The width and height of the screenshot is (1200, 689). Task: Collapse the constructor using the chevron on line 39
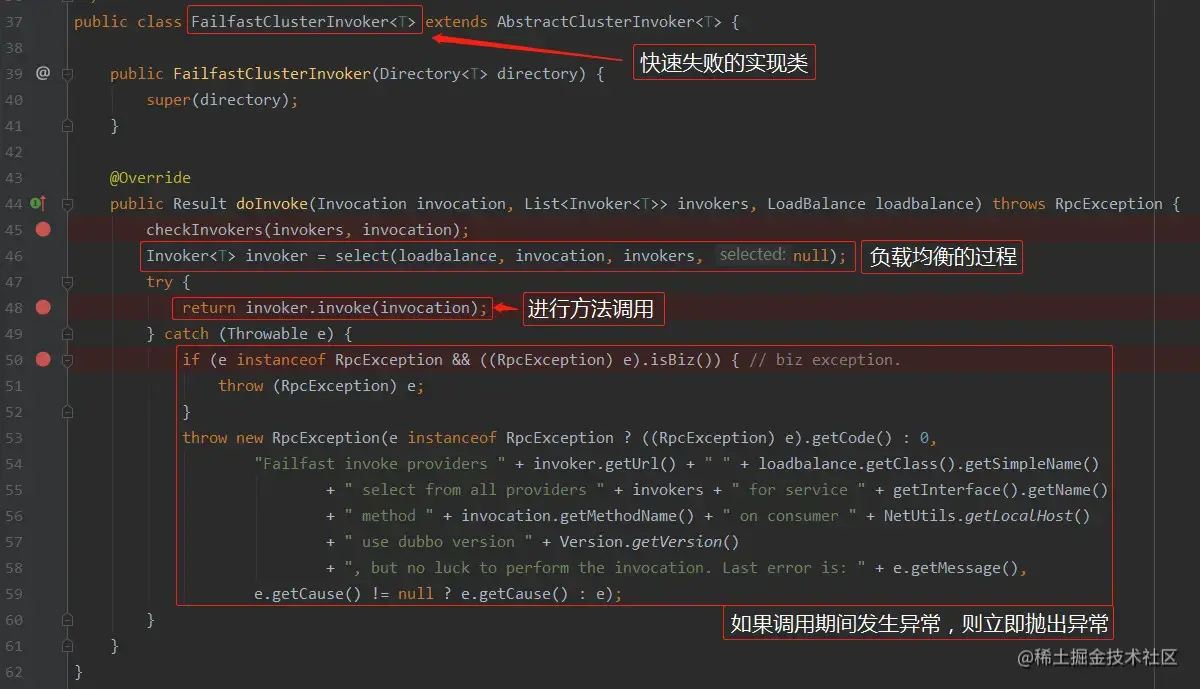67,73
